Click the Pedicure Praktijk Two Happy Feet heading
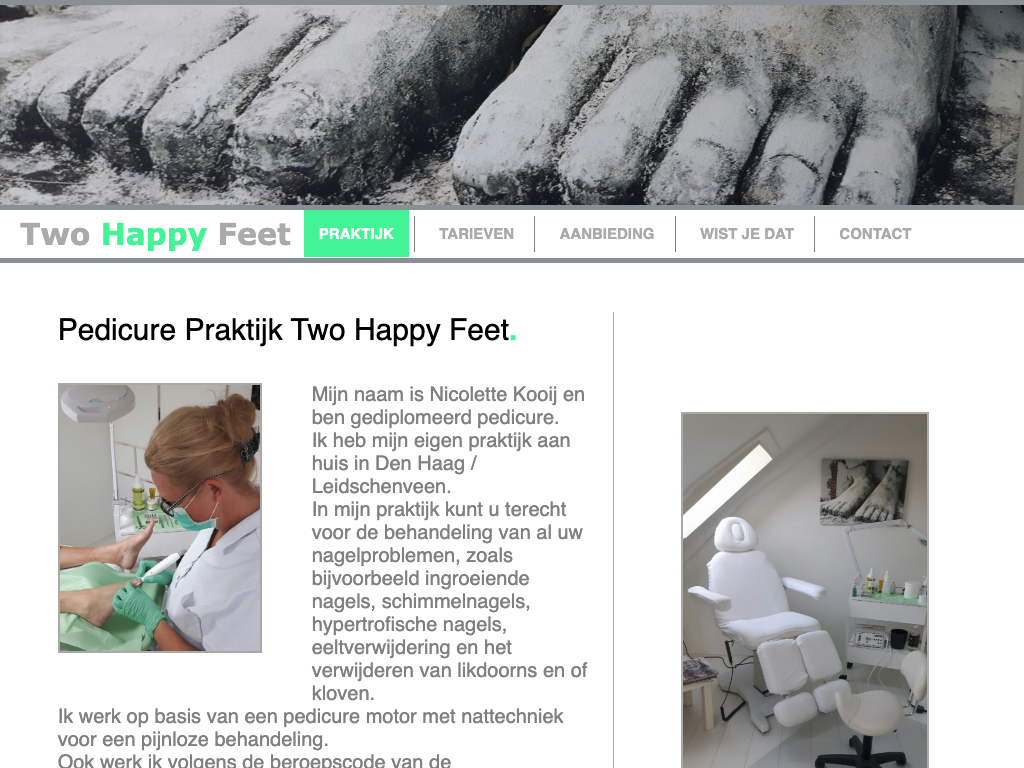The image size is (1024, 768). [287, 330]
